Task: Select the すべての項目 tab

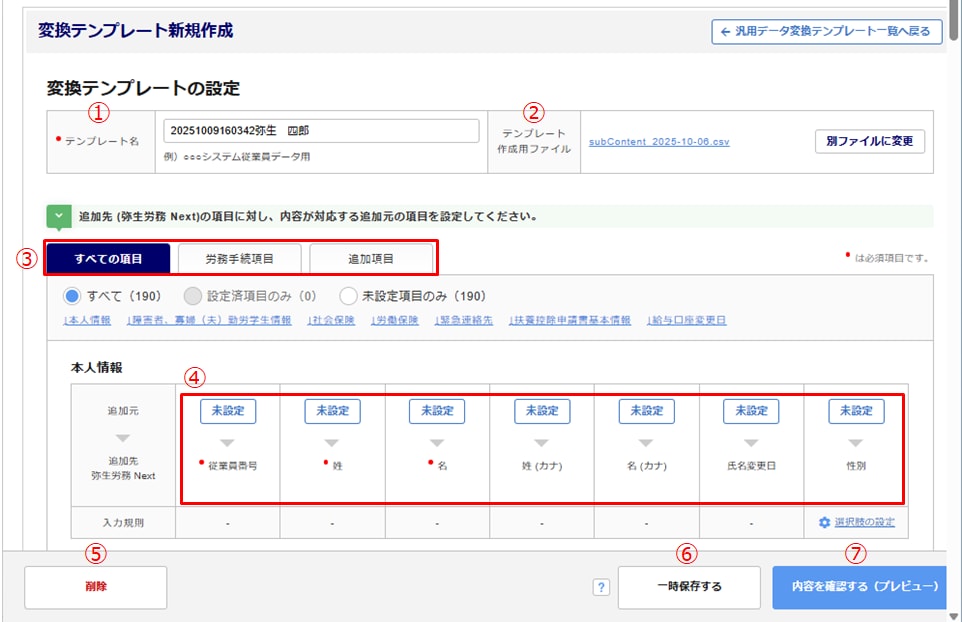Action: tap(108, 259)
